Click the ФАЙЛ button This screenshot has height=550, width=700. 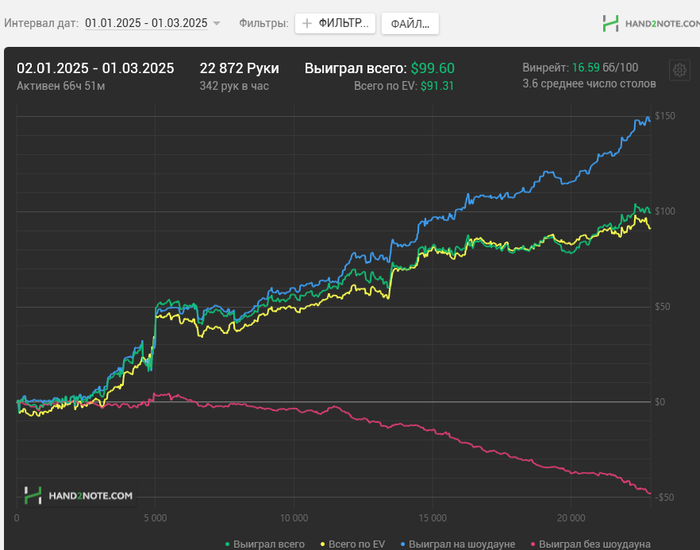point(410,24)
